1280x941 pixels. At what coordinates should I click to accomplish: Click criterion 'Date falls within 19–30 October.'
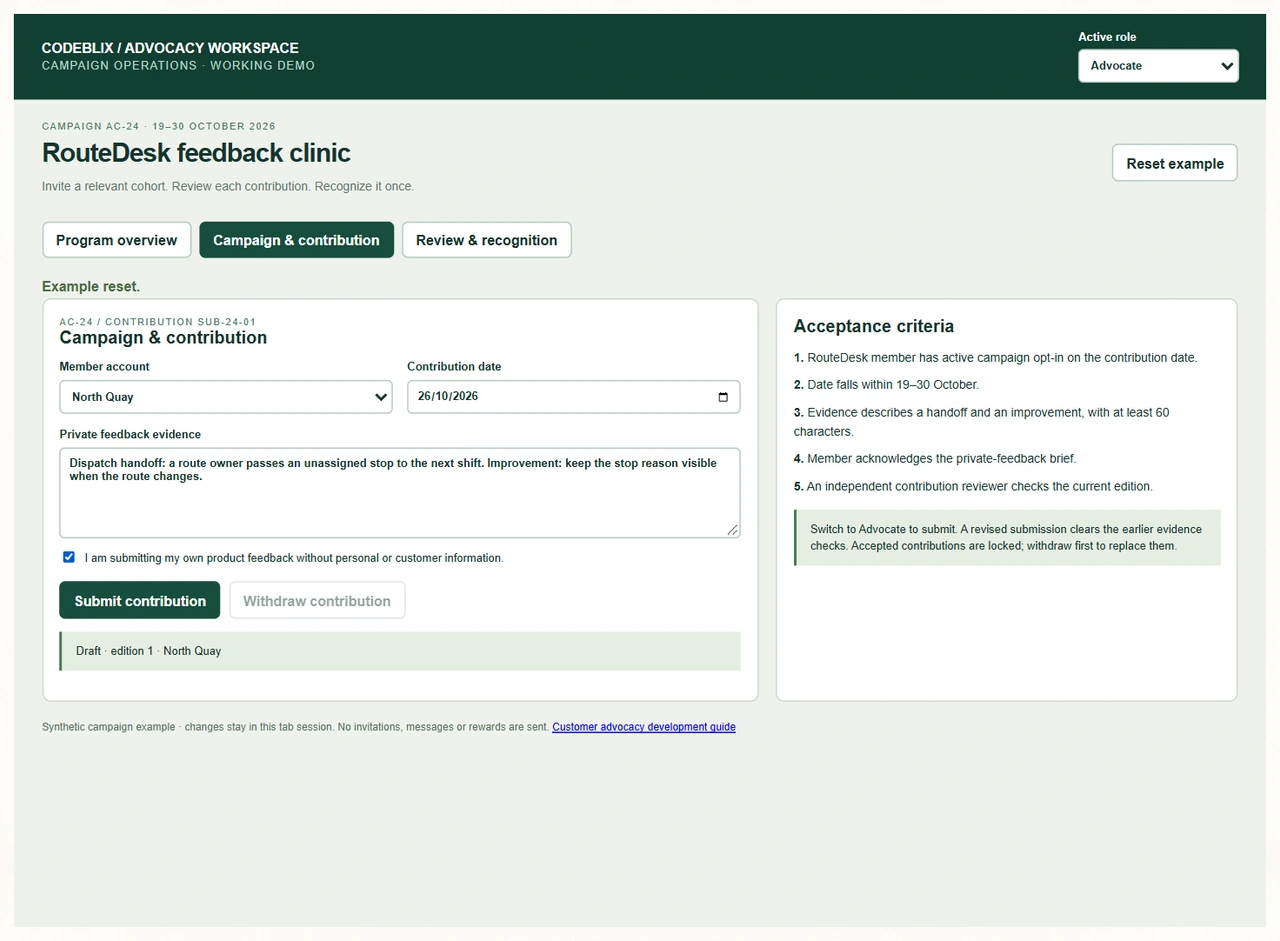886,385
